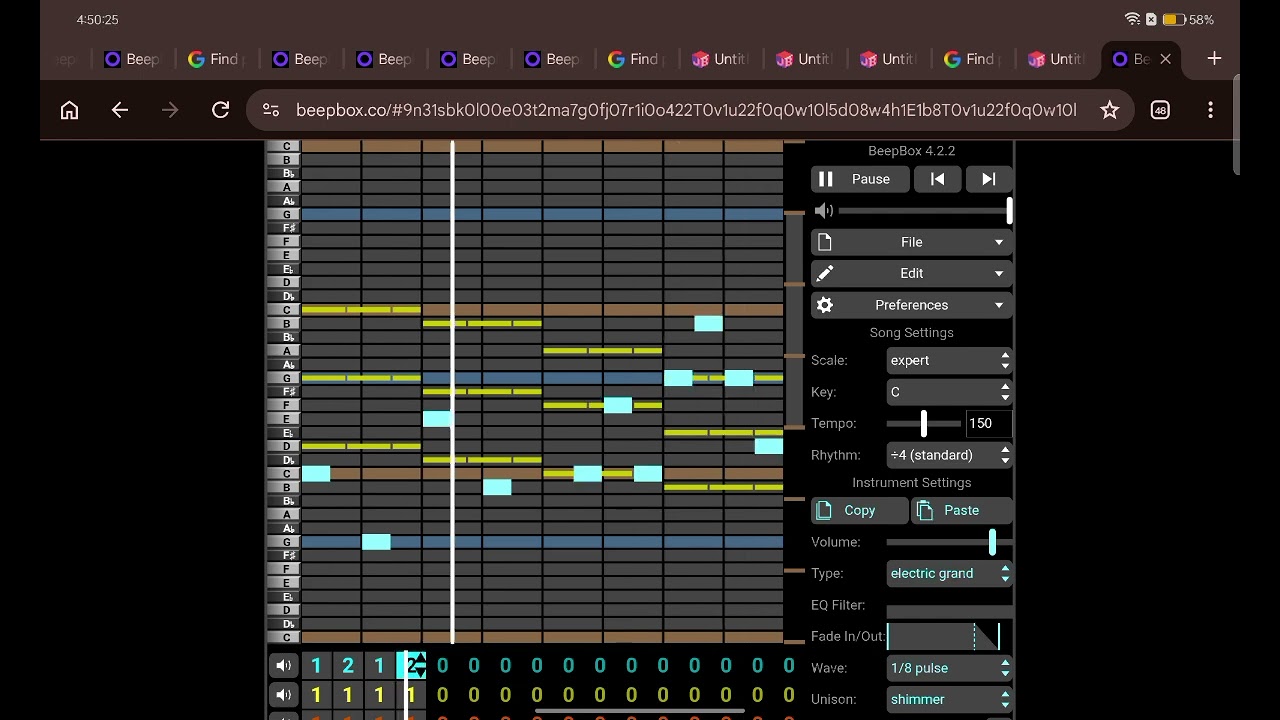Open the Rhythm ÷4 (standard) dropdown
The width and height of the screenshot is (1280, 720).
[x=950, y=455]
